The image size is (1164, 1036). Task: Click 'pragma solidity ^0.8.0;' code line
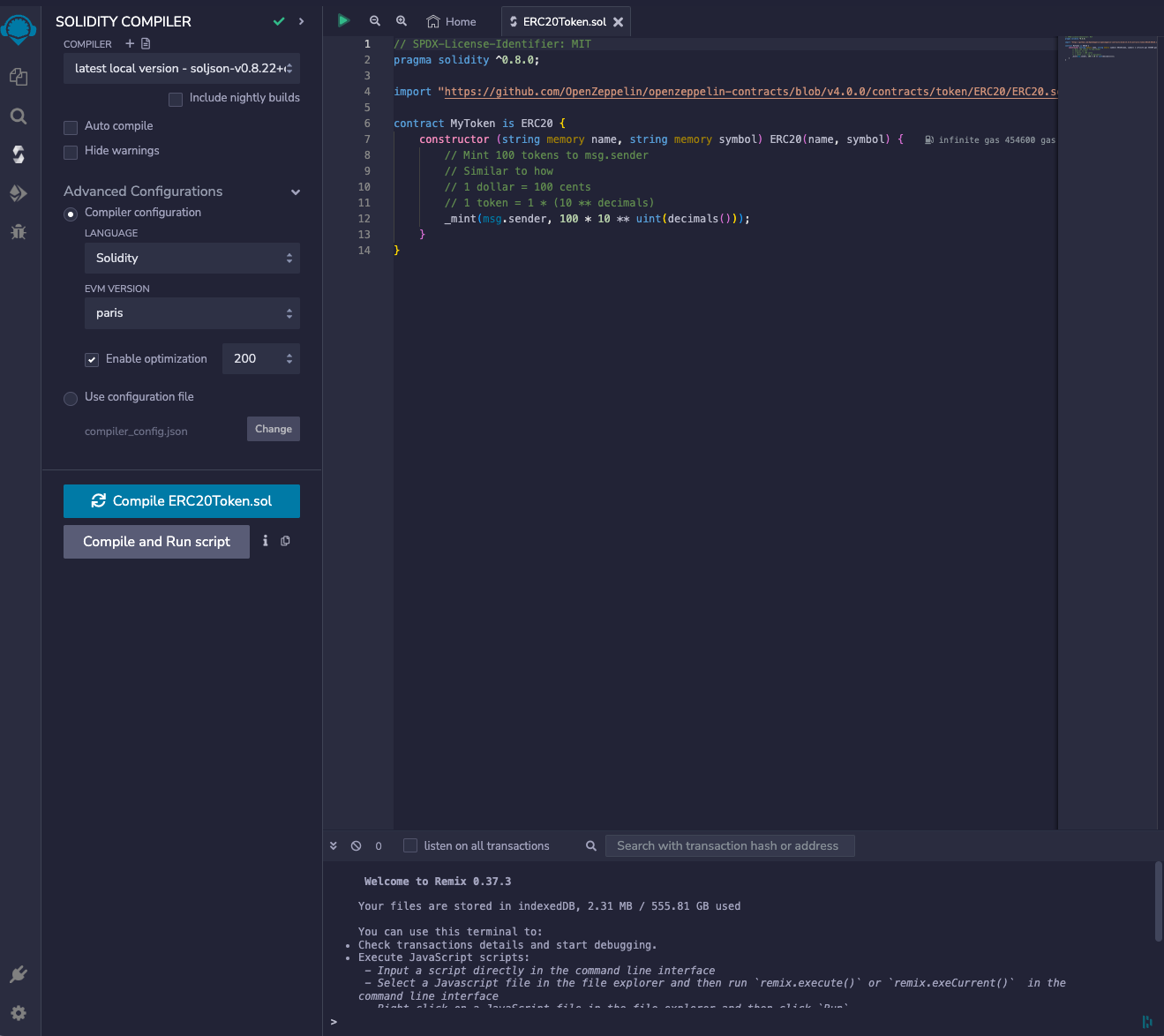[x=466, y=60]
